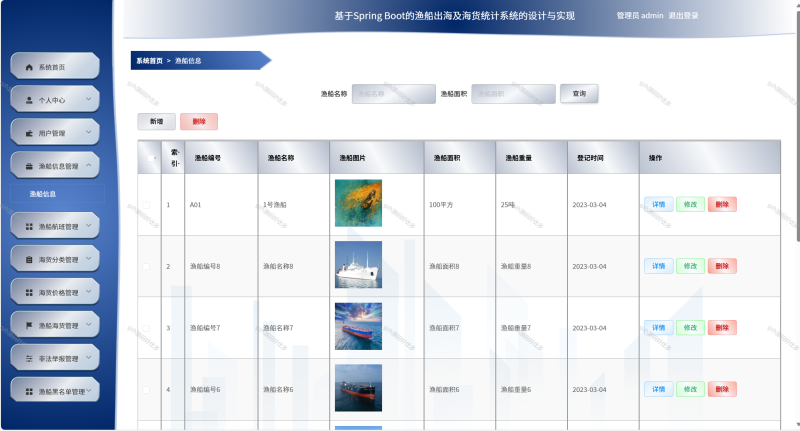Click 删除 for row 渔船编号7
Image resolution: width=800 pixels, height=431 pixels.
[x=722, y=328]
